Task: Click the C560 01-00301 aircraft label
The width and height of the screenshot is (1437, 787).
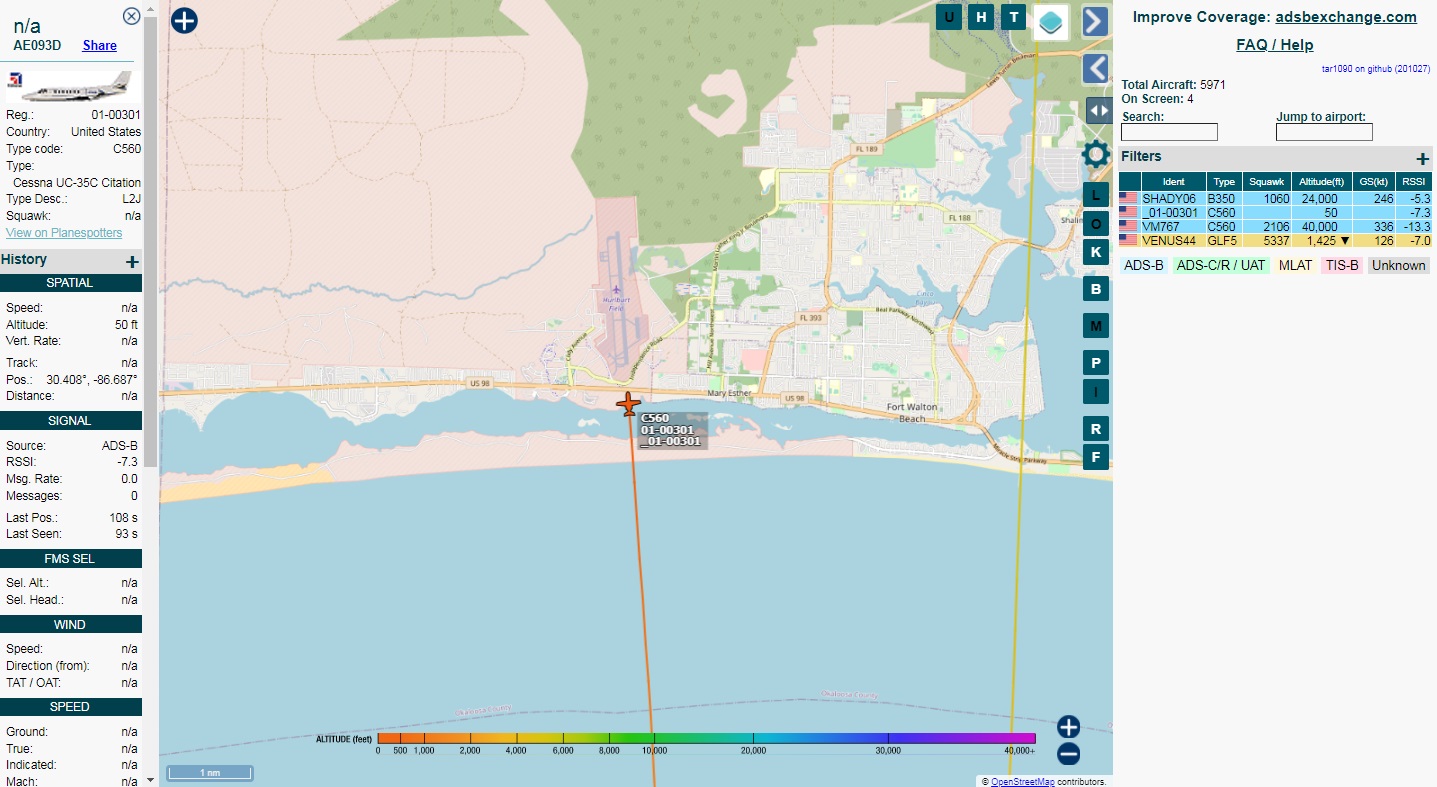Action: tap(671, 430)
